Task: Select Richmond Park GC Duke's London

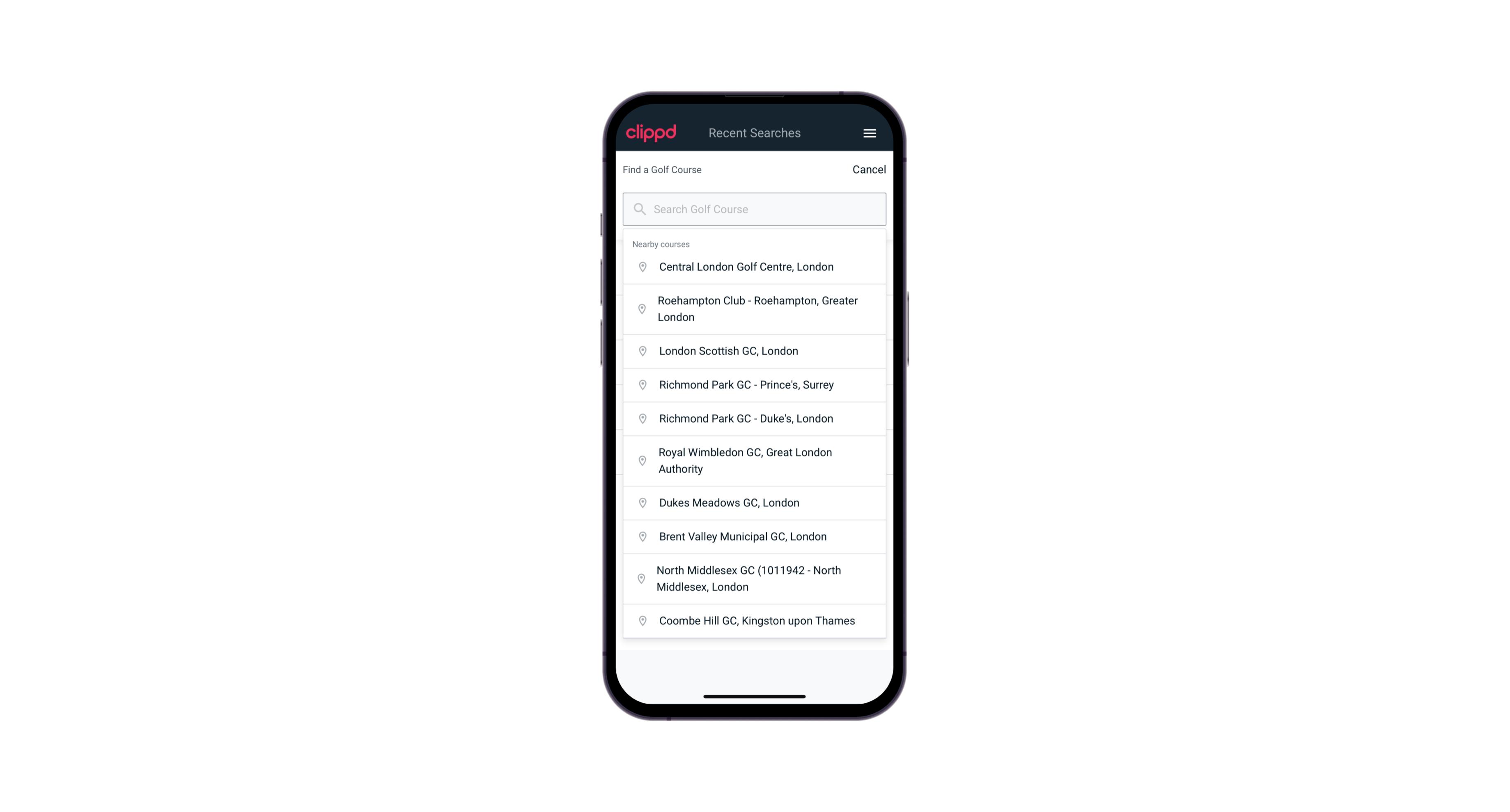Action: coord(754,418)
